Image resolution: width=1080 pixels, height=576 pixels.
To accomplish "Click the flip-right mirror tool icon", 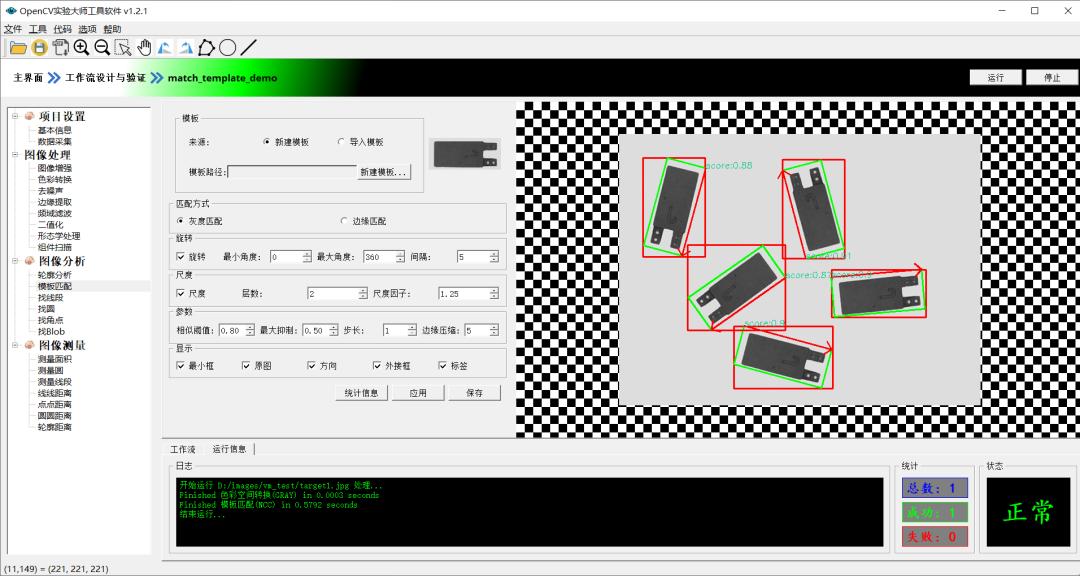I will 185,48.
